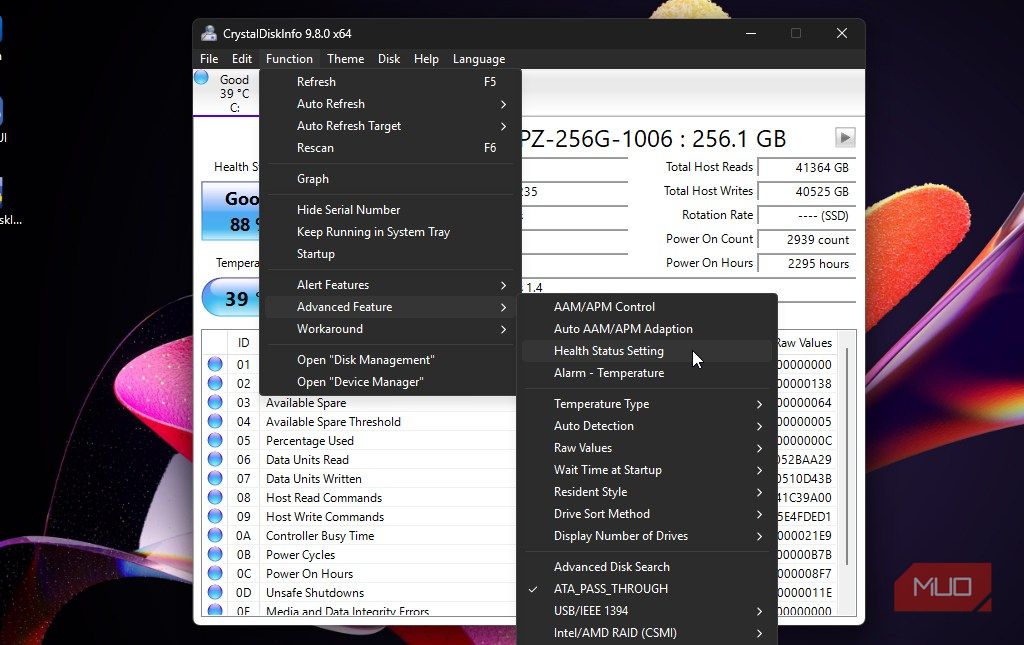Click the Rotation Rate value field
The width and height of the screenshot is (1024, 645).
807,215
